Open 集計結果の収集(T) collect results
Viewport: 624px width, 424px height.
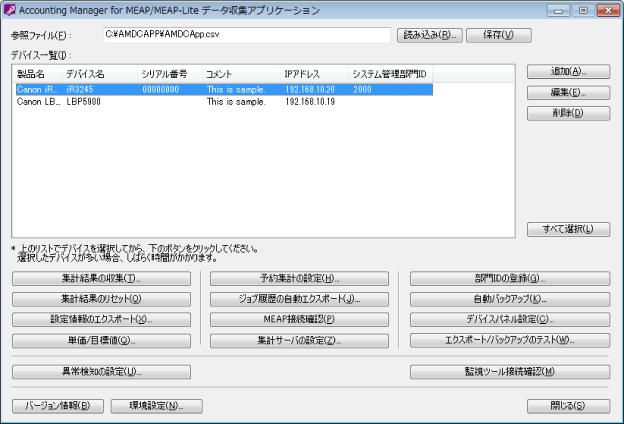[x=101, y=278]
